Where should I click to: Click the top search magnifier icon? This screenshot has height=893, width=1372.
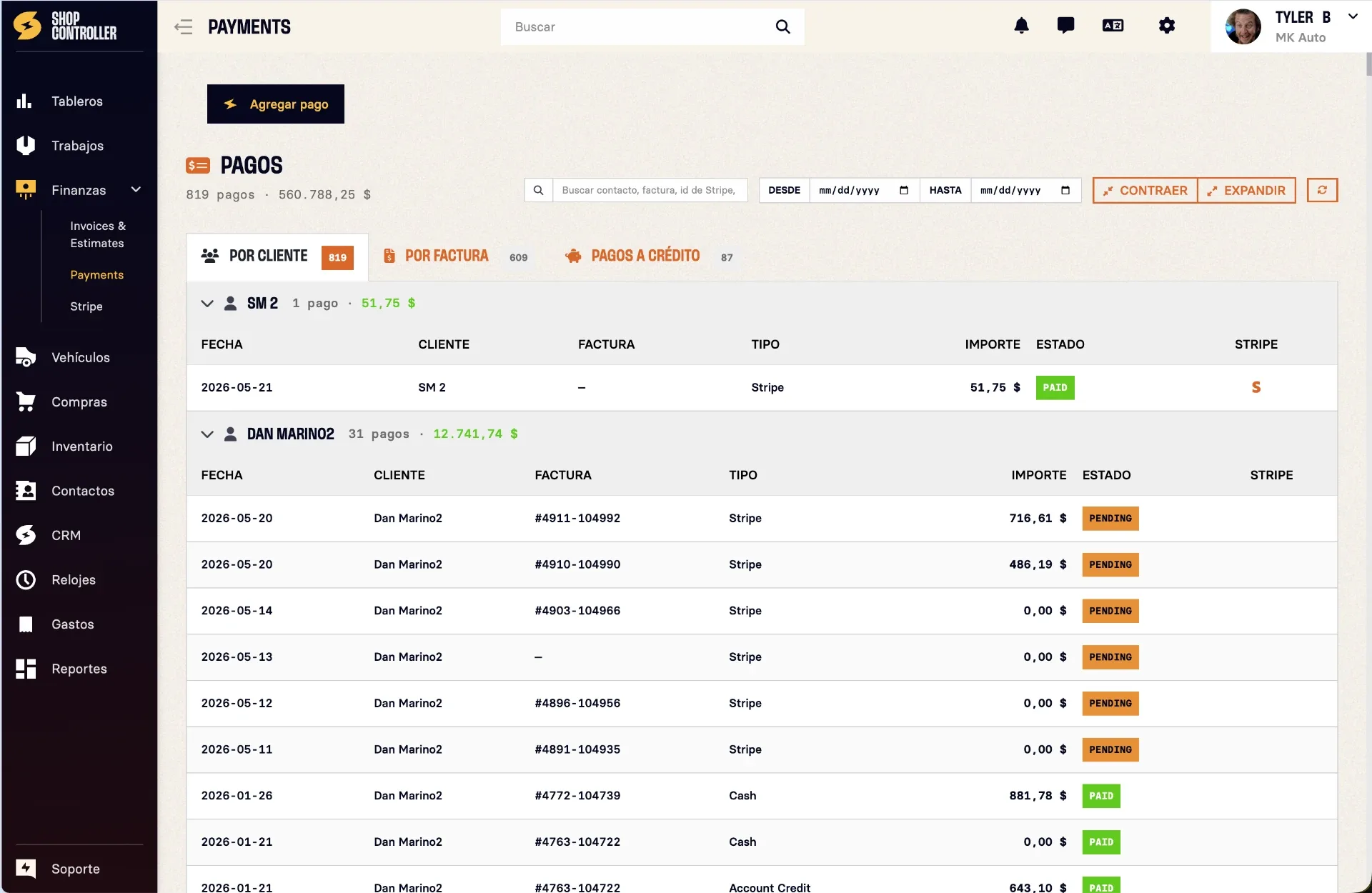point(782,27)
